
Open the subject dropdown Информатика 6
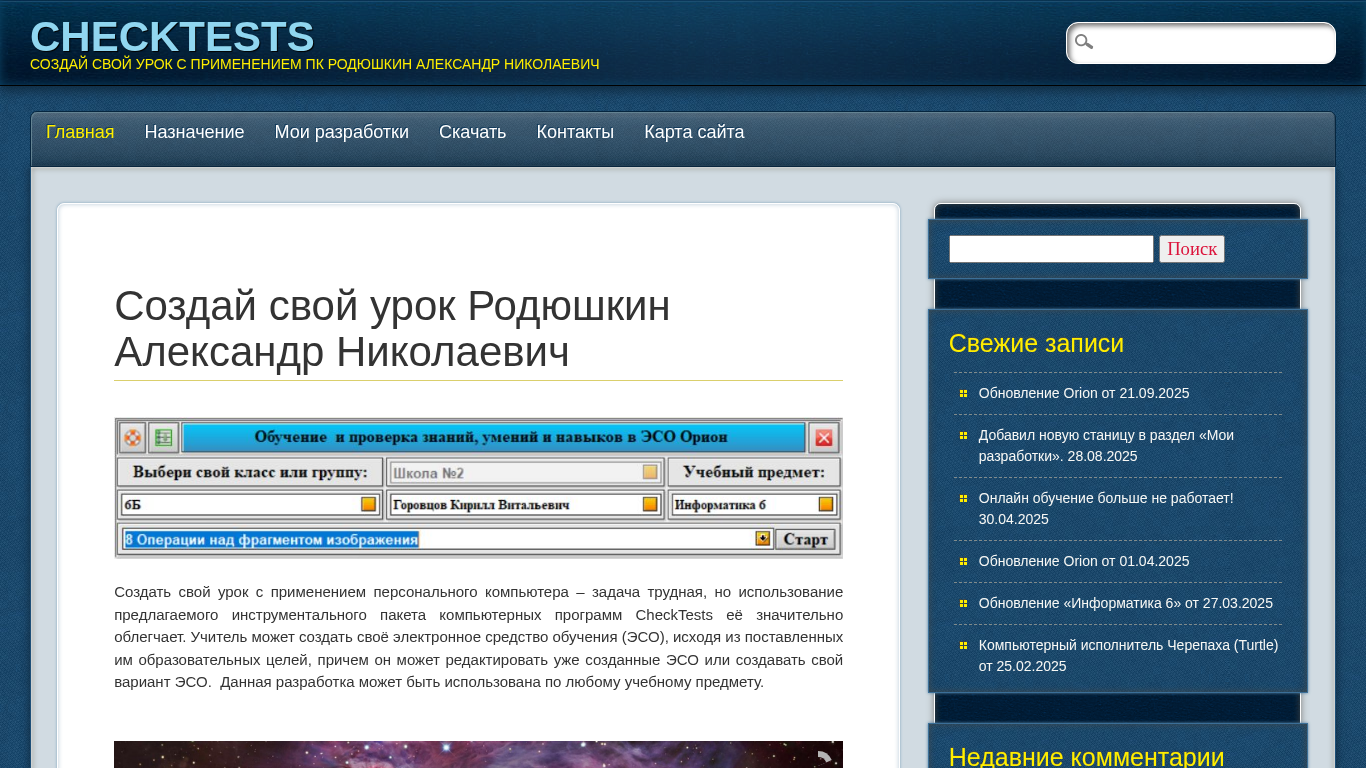tap(826, 504)
